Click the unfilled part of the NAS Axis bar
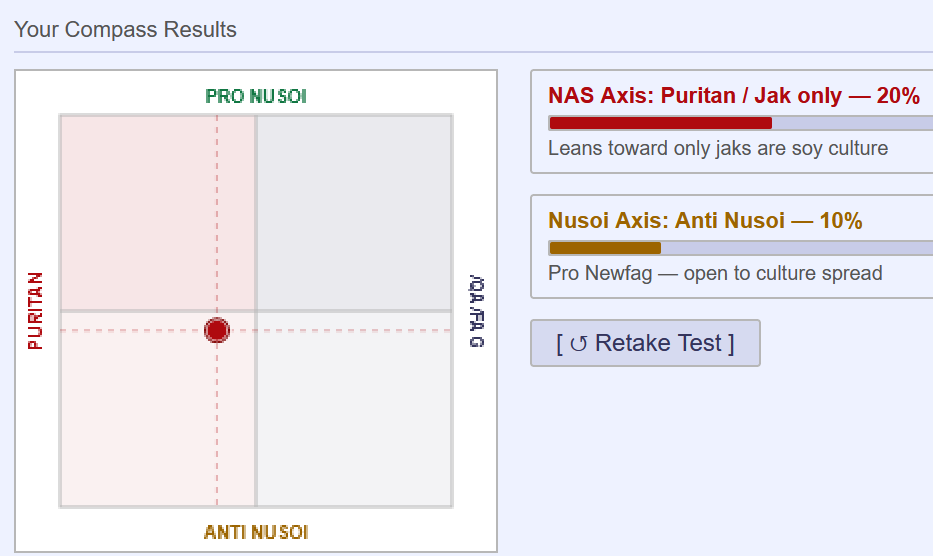Viewport: 933px width, 556px height. coord(850,123)
